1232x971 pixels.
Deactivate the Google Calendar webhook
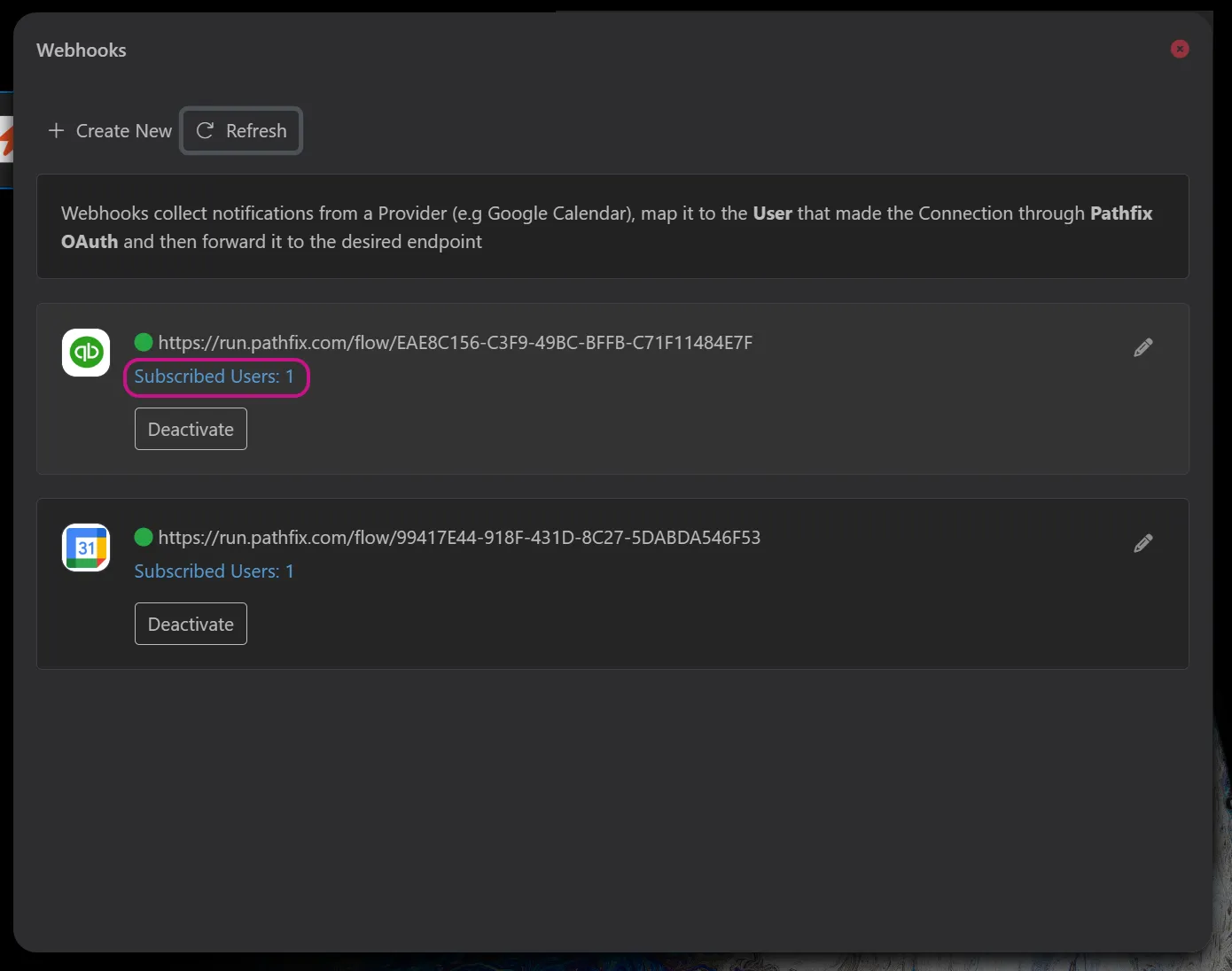point(191,624)
